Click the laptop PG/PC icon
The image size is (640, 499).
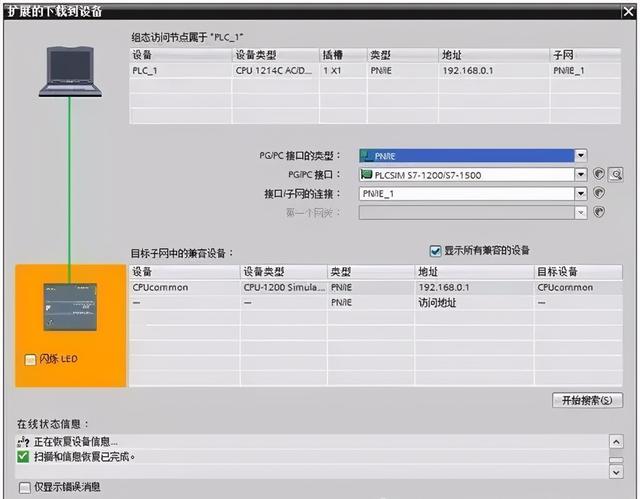tap(70, 71)
